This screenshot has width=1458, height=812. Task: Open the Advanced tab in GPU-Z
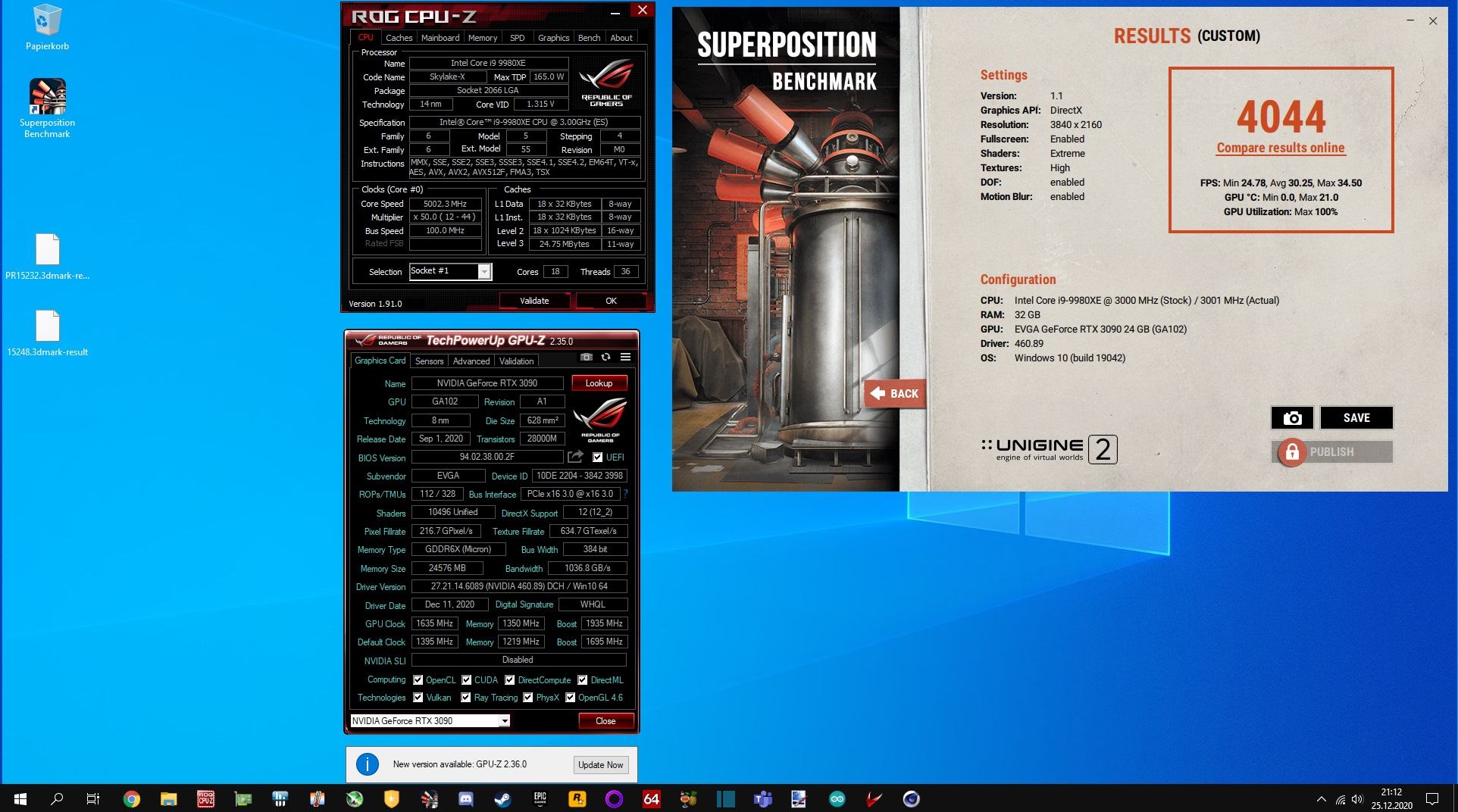tap(471, 361)
